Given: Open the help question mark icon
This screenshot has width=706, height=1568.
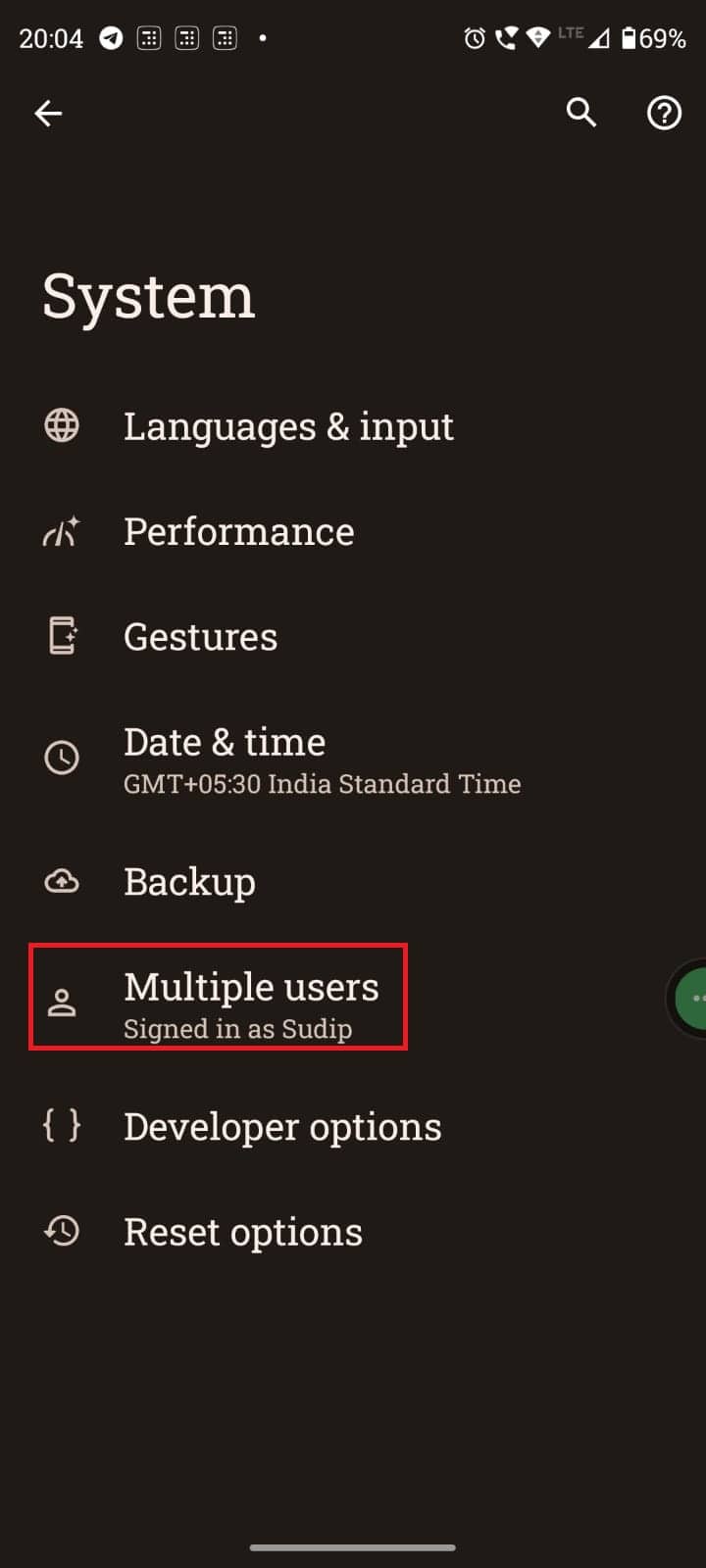Looking at the screenshot, I should 664,113.
